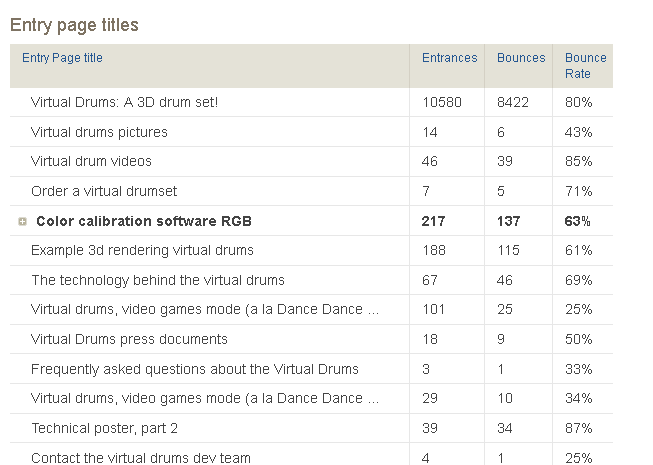
Task: Click bounce rate 34% cell
Action: click(x=578, y=399)
